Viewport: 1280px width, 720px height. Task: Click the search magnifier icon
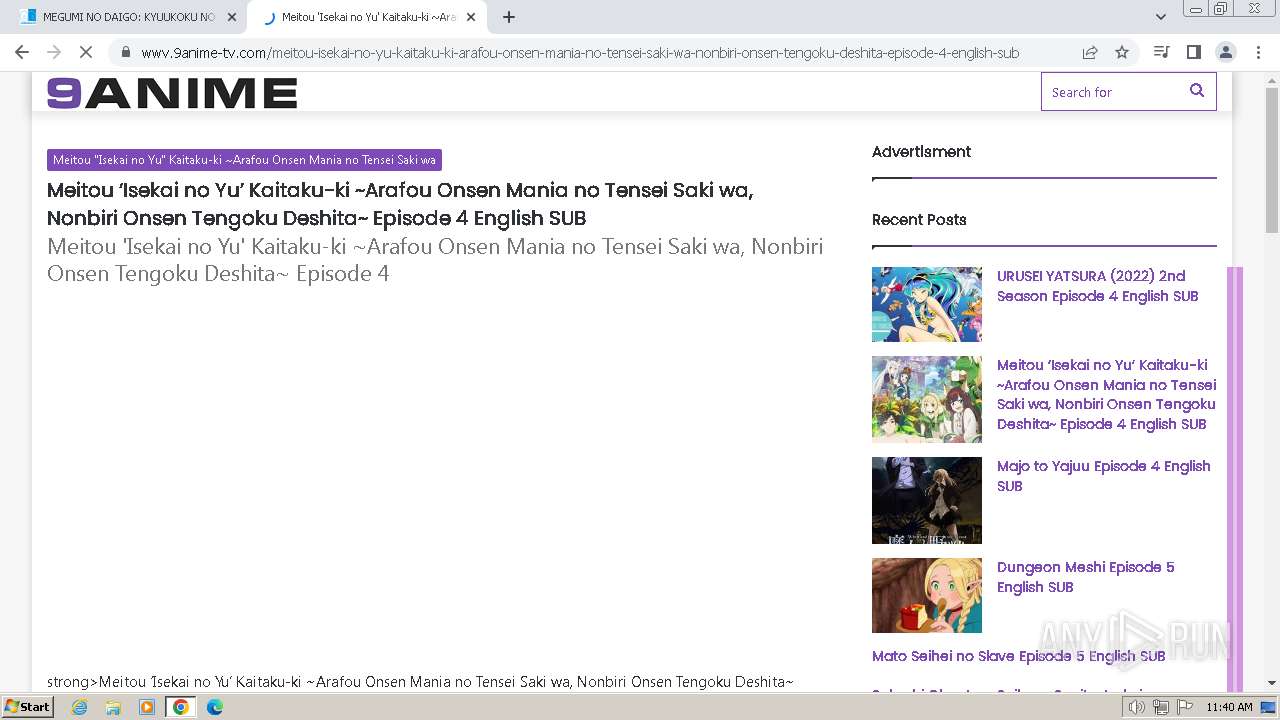(x=1197, y=91)
